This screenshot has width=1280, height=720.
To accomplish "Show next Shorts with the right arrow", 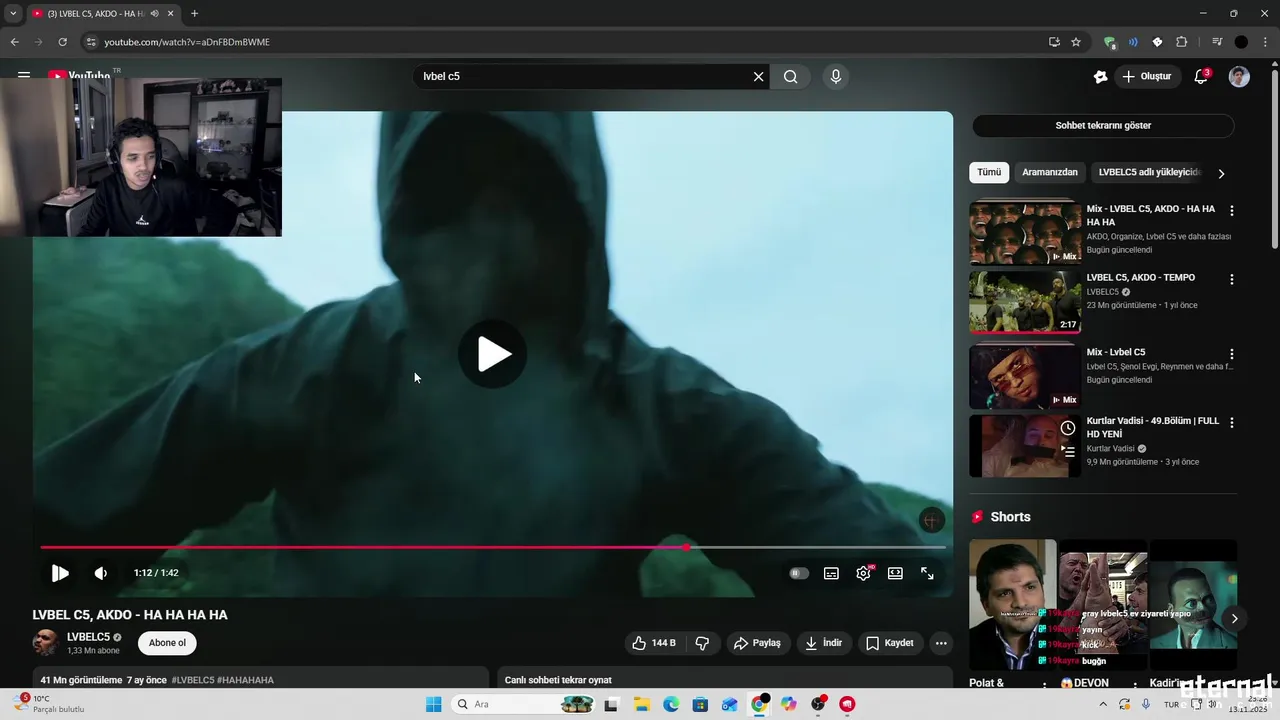I will click(1234, 618).
